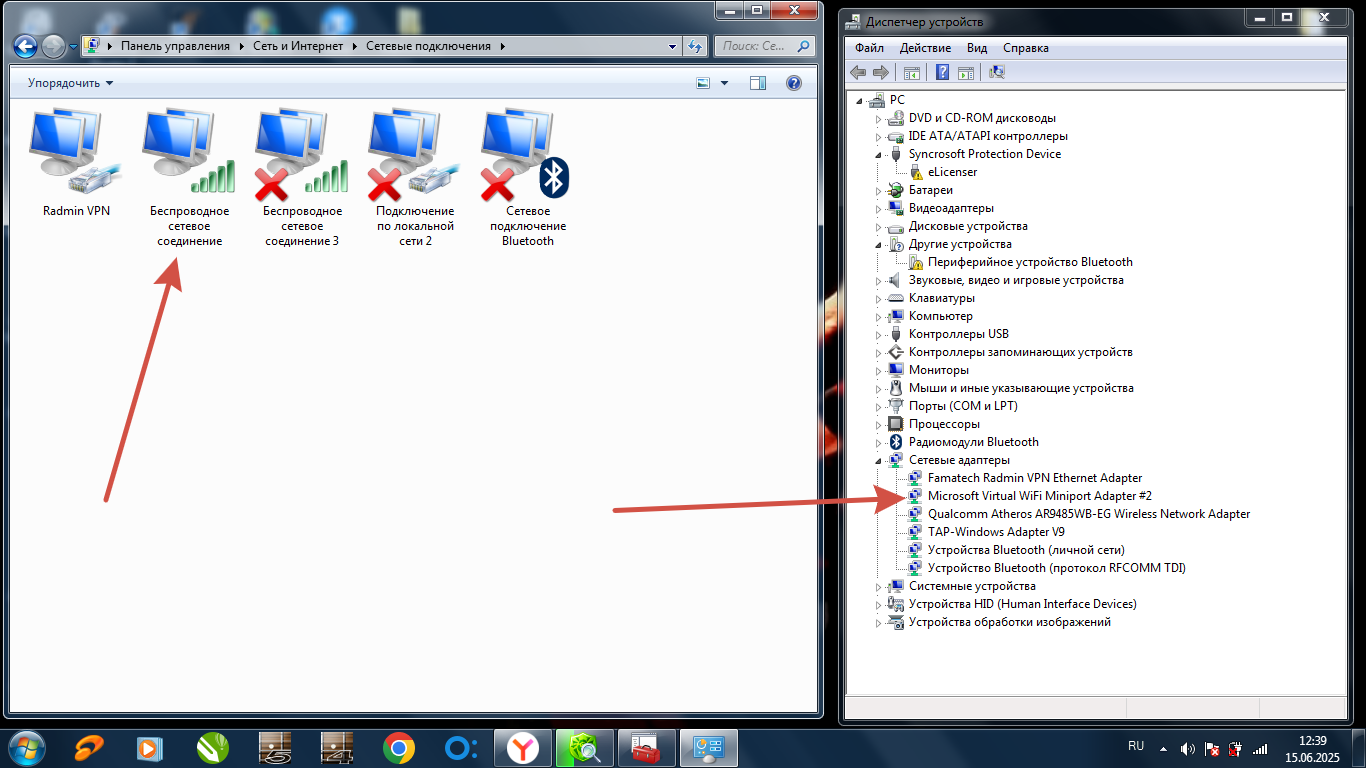Select Радиомодули Bluetooth in the tree

pyautogui.click(x=973, y=442)
